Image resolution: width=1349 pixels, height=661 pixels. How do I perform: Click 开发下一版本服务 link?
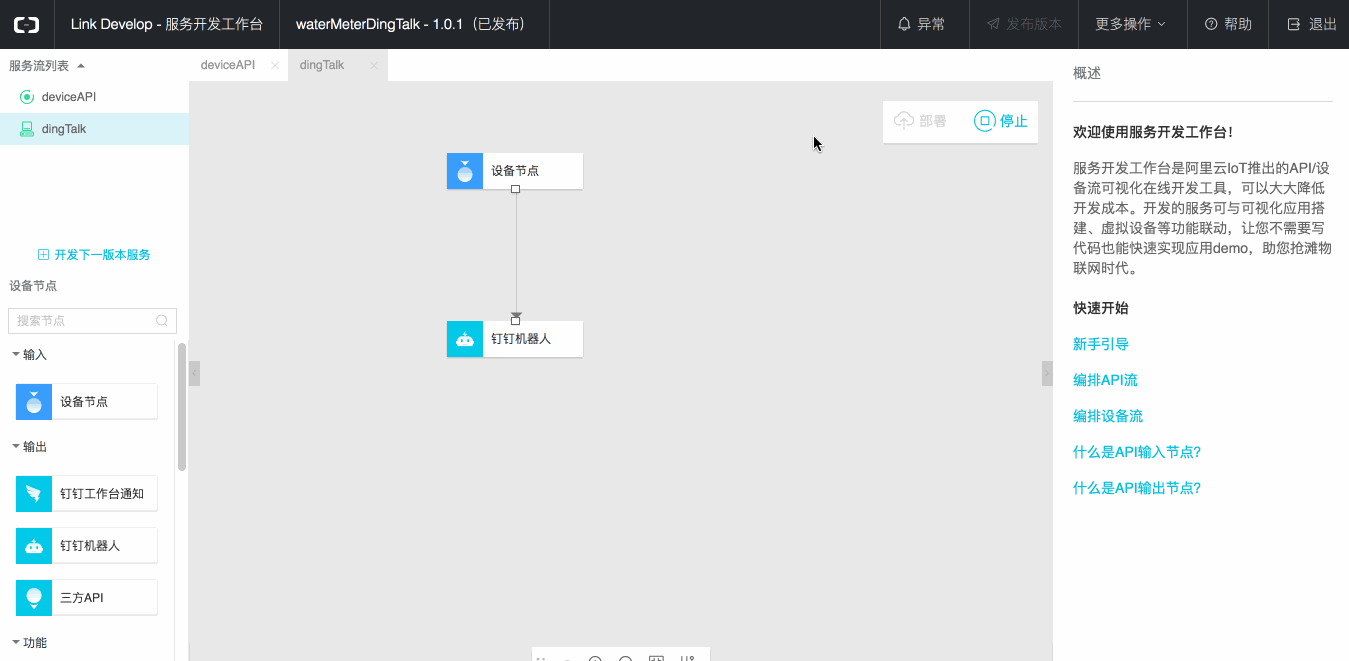[x=102, y=255]
